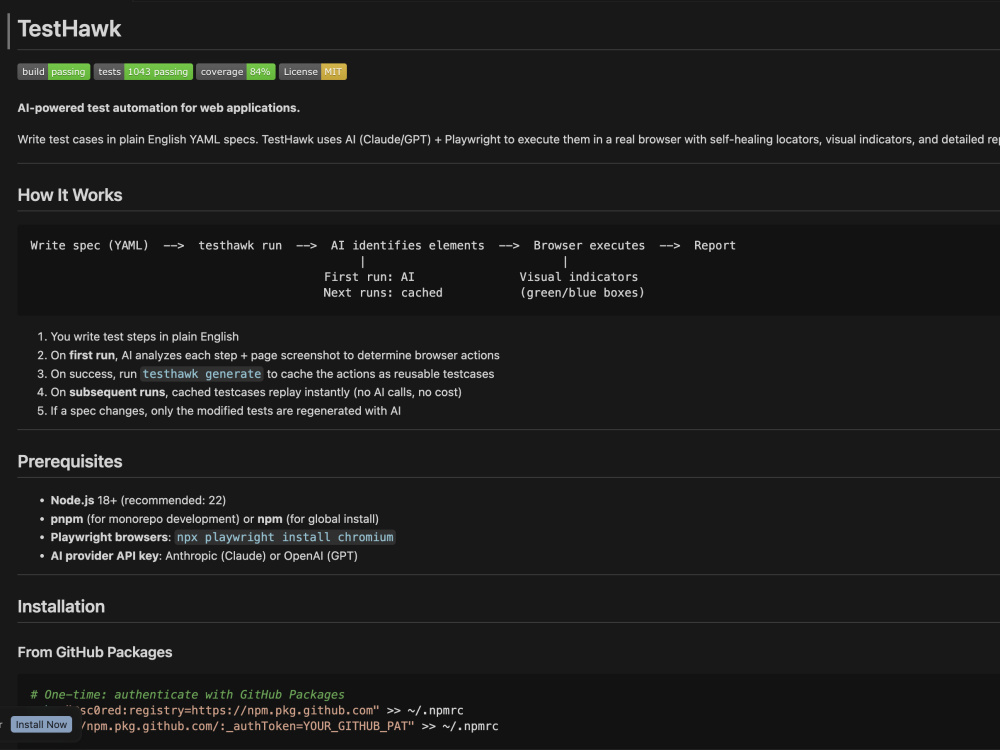The width and height of the screenshot is (1000, 750).
Task: Click the 'On first run' list item
Action: pyautogui.click(x=275, y=355)
